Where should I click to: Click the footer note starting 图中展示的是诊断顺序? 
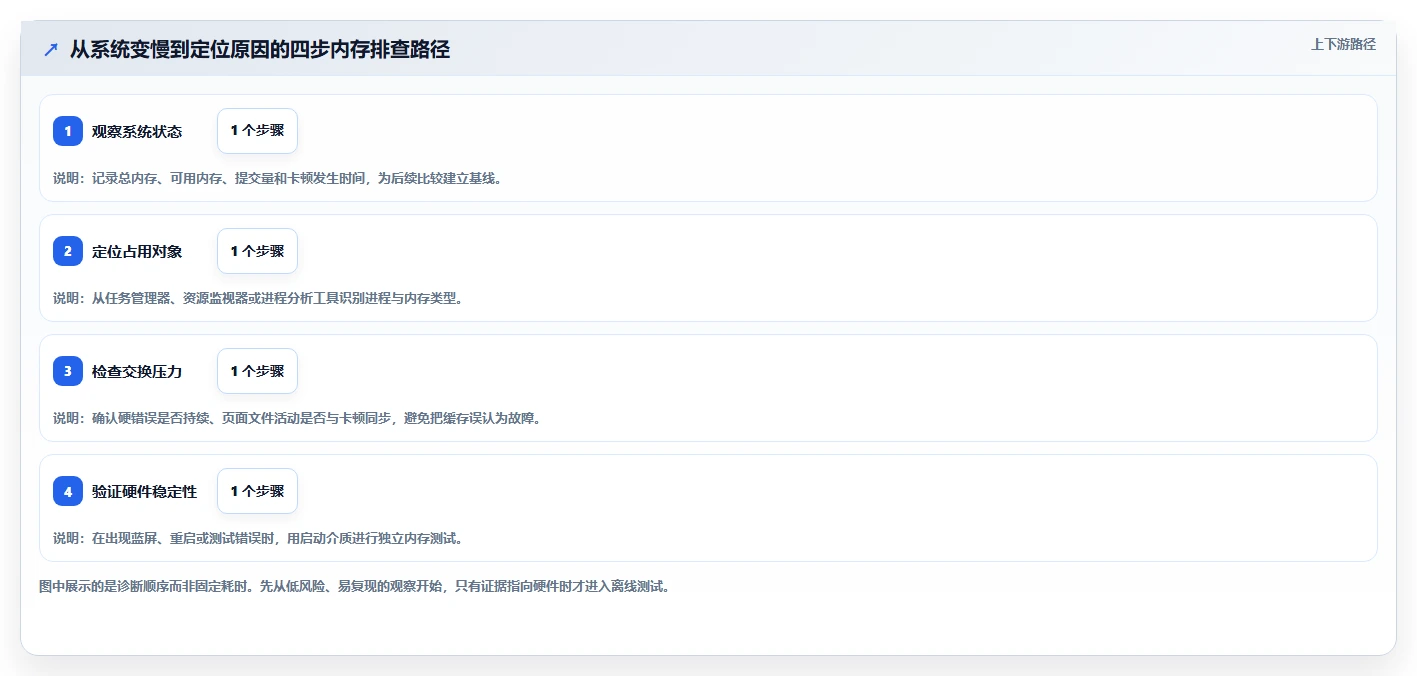point(354,586)
